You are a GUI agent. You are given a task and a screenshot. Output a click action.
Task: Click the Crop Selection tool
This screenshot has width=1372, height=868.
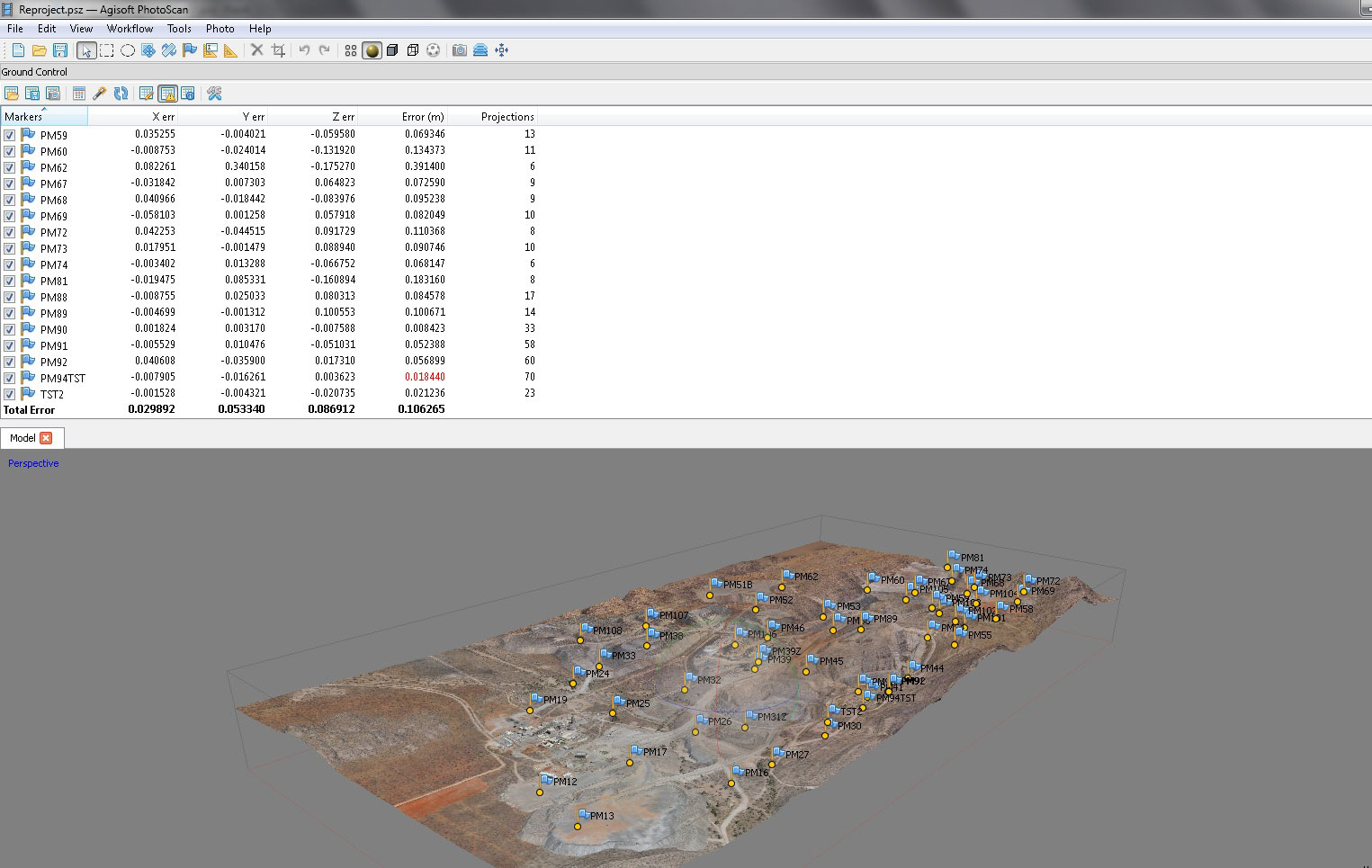click(x=278, y=50)
